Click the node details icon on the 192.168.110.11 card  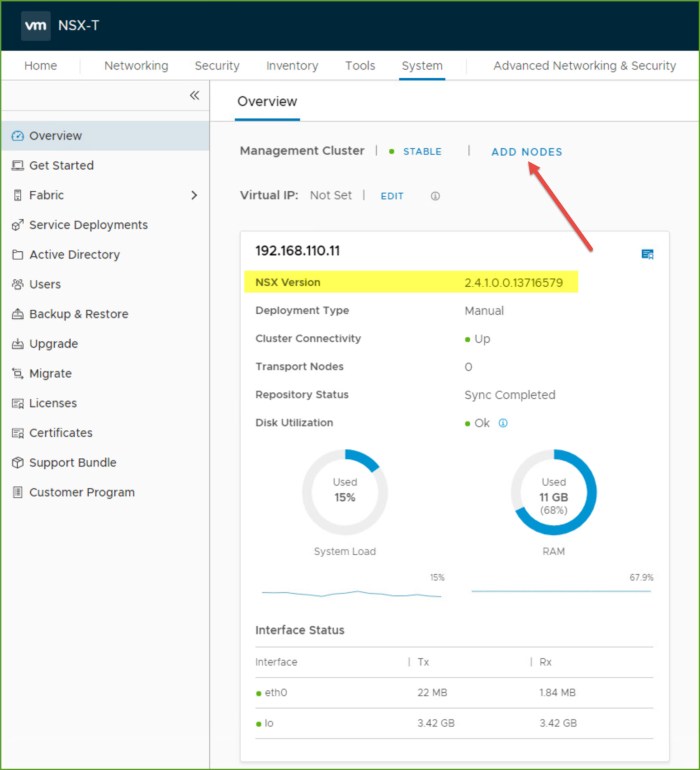[x=647, y=254]
